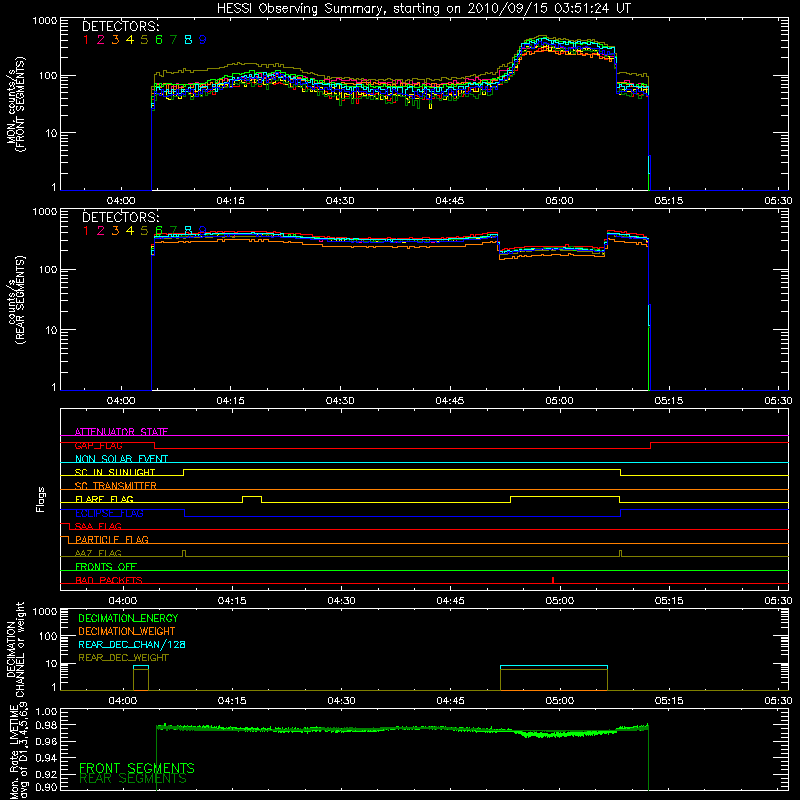The width and height of the screenshot is (800, 800).
Task: Select blue detector 9 in front segments legend
Action: (x=203, y=40)
